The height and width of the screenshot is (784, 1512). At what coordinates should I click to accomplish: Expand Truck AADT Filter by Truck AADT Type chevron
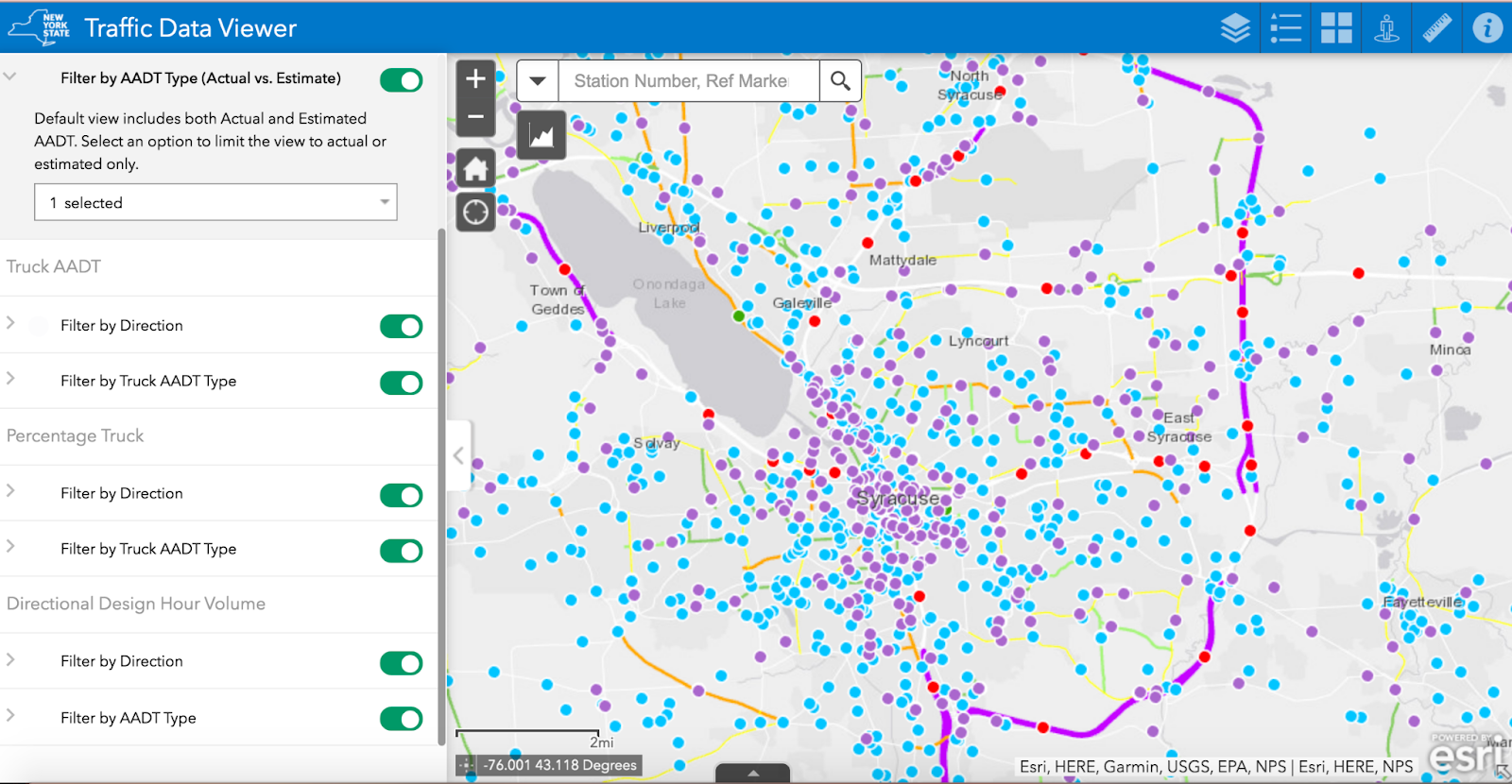point(10,379)
